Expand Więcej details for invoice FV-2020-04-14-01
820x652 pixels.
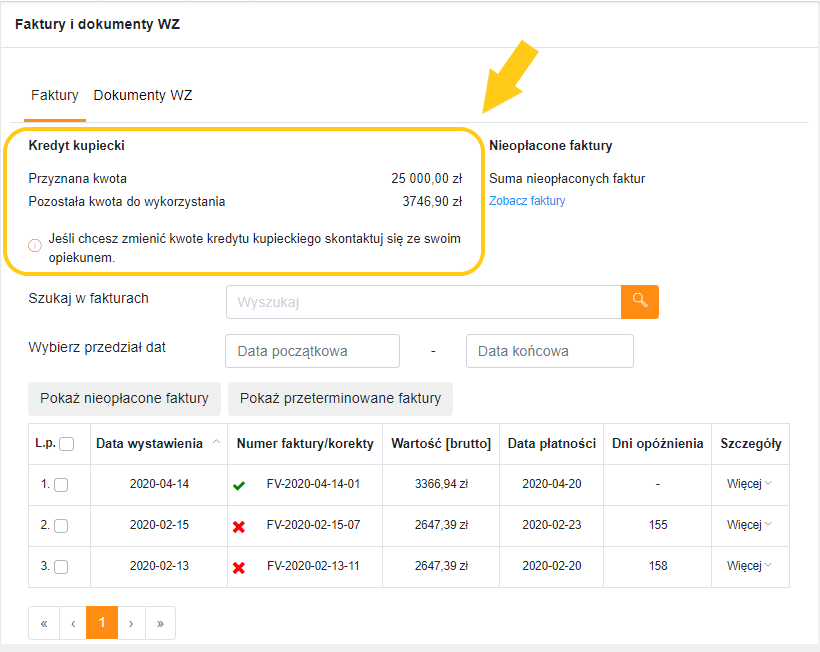pyautogui.click(x=749, y=484)
